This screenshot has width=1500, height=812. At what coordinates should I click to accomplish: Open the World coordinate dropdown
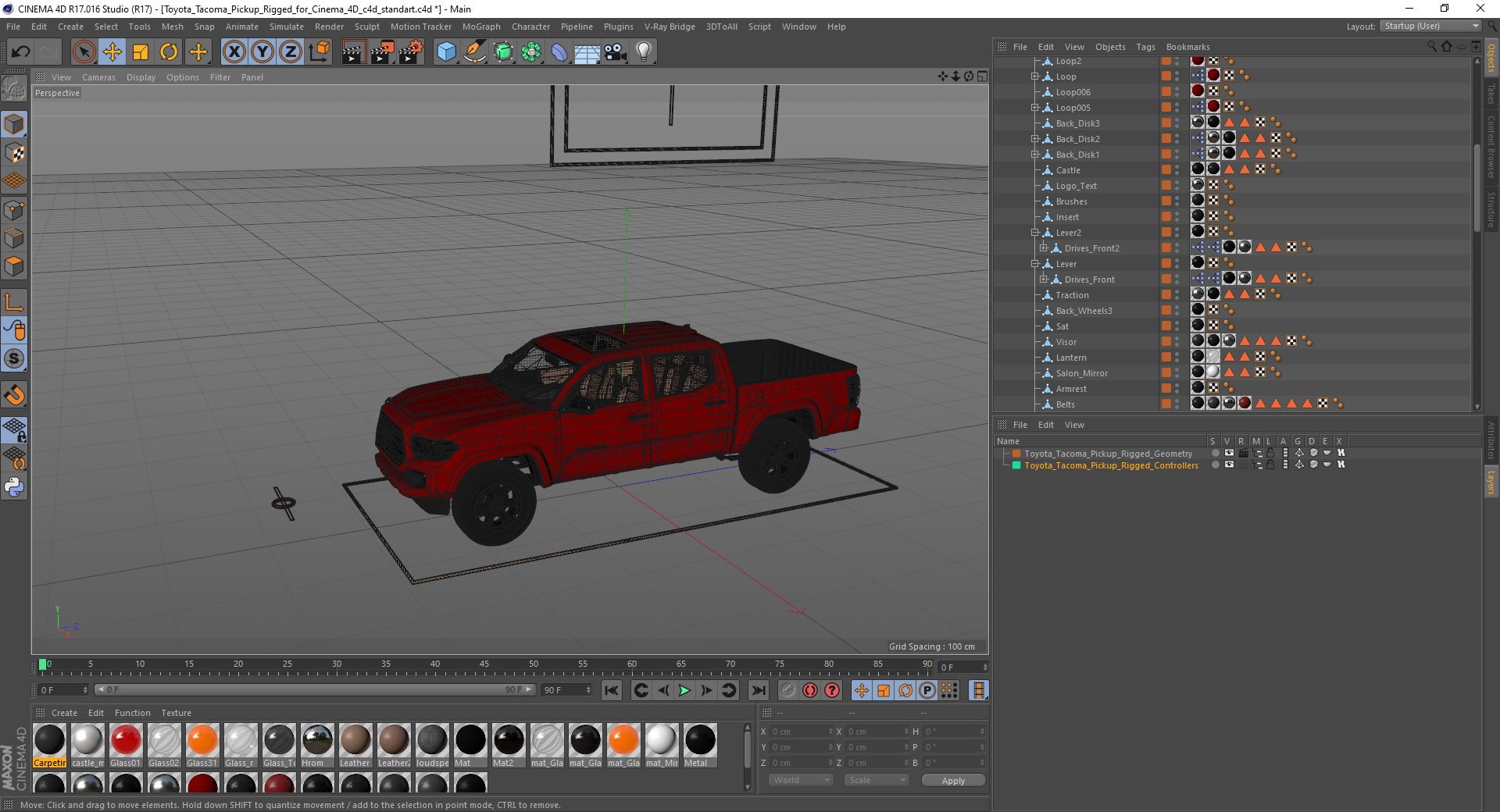[801, 780]
